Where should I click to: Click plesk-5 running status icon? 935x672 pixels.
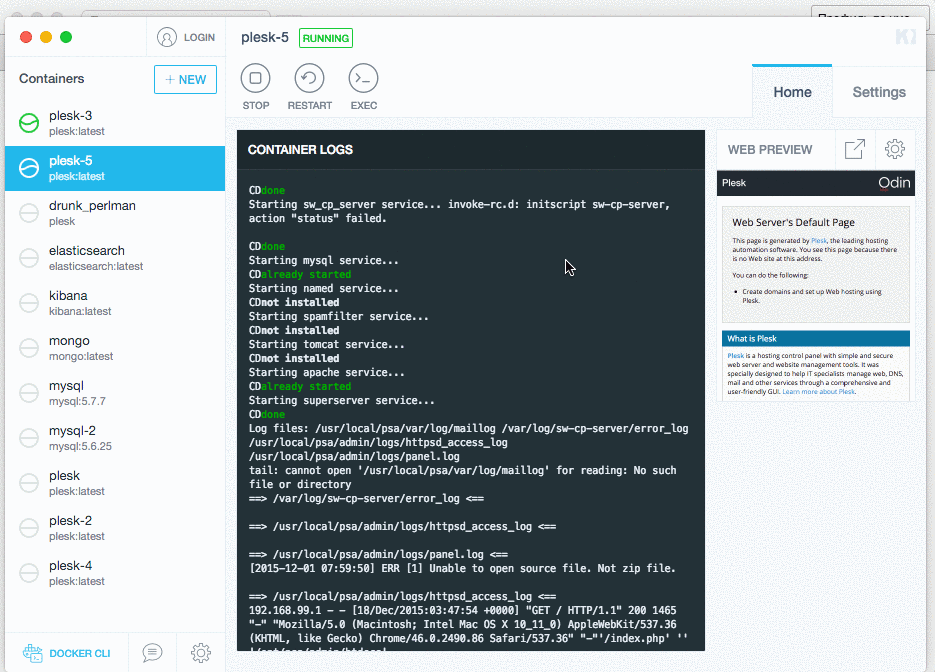(29, 168)
